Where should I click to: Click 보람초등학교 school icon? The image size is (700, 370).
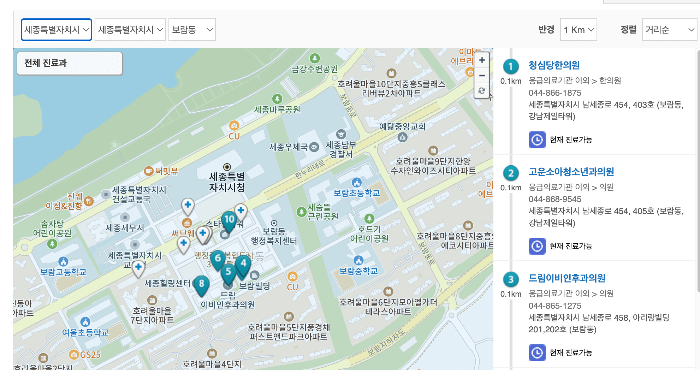[x=356, y=182]
